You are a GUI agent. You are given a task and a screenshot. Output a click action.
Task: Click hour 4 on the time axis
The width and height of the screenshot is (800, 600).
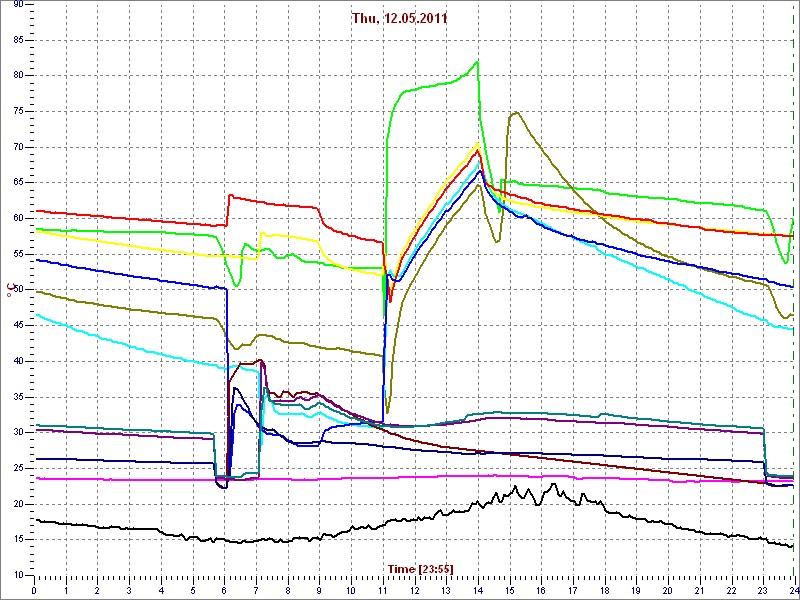coord(161,590)
